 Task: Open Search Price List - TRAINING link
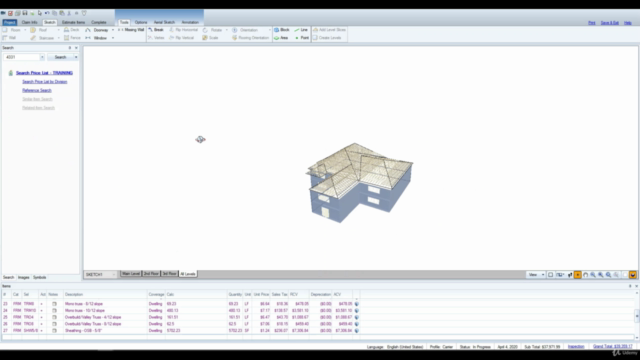point(44,73)
